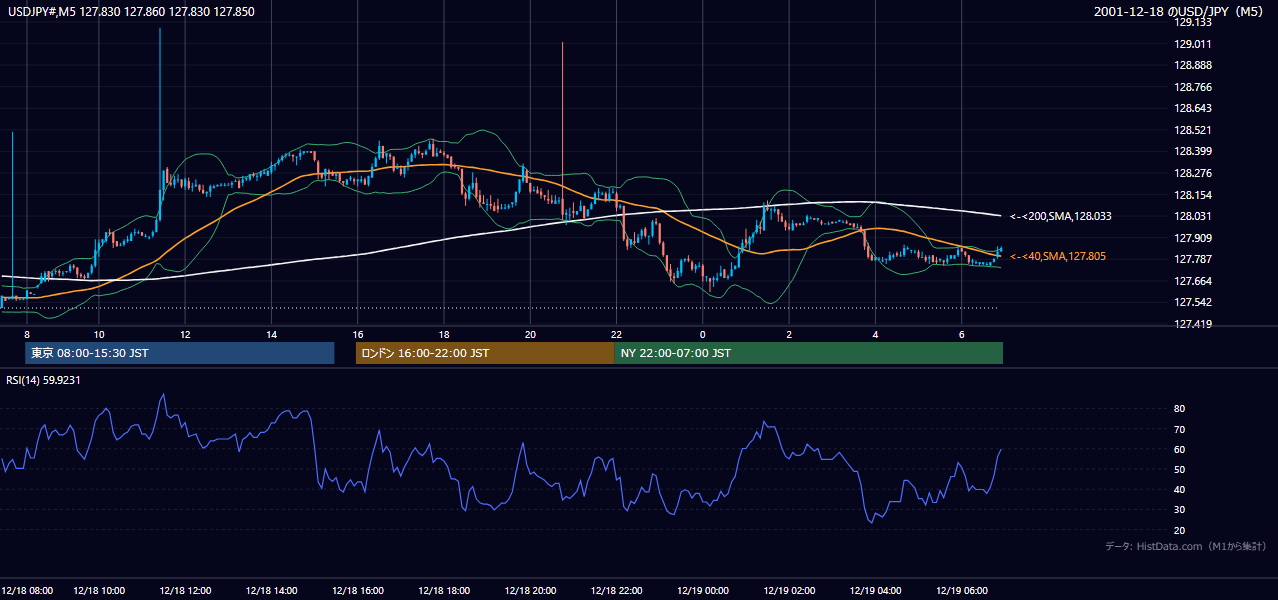Click the RSI scale value 70
1278x600 pixels.
(1180, 429)
